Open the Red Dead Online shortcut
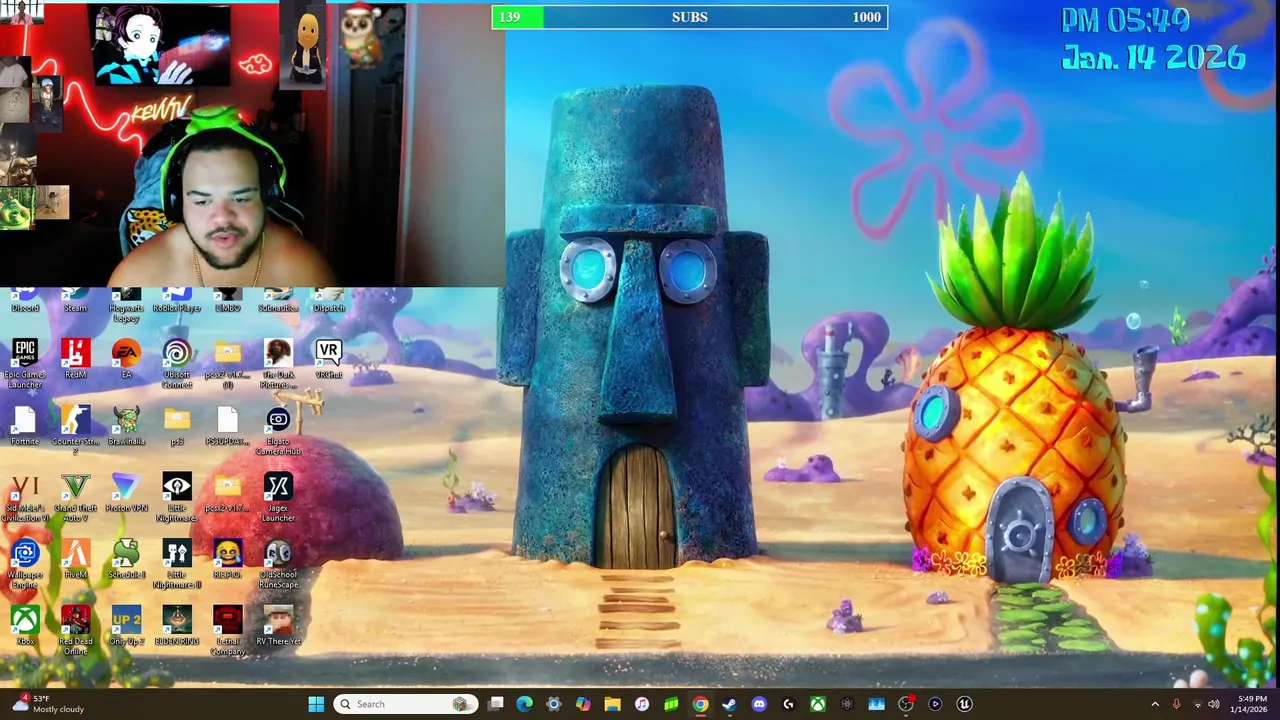This screenshot has width=1280, height=720. (75, 631)
